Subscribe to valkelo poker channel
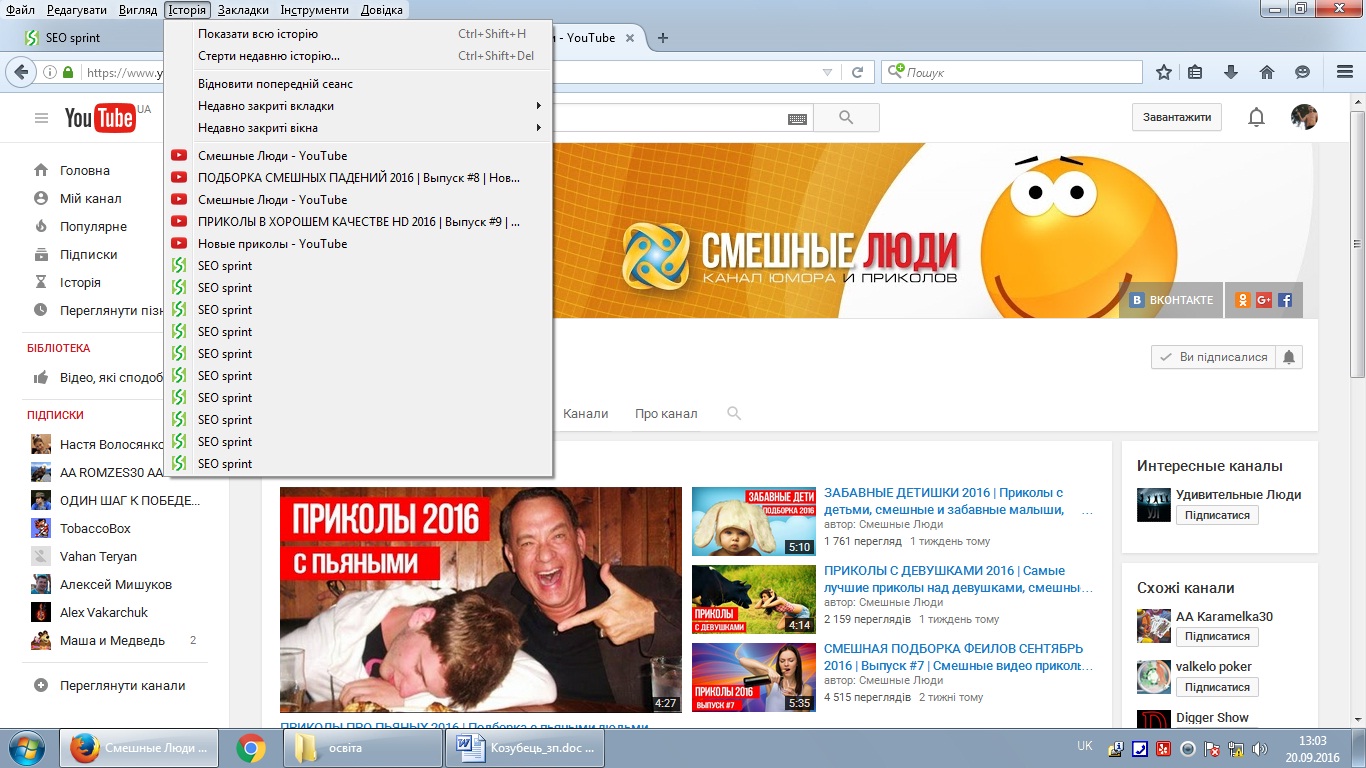 1217,687
